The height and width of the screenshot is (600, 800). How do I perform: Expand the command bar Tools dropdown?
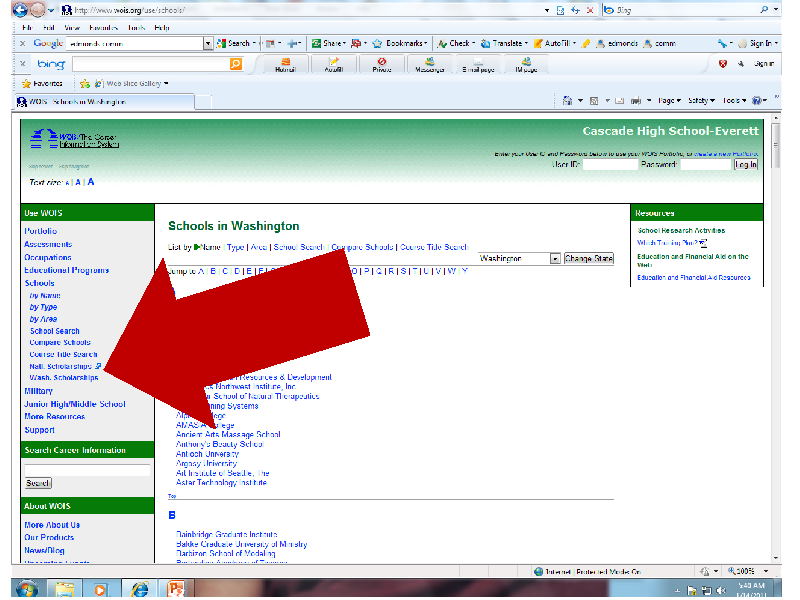tap(734, 101)
